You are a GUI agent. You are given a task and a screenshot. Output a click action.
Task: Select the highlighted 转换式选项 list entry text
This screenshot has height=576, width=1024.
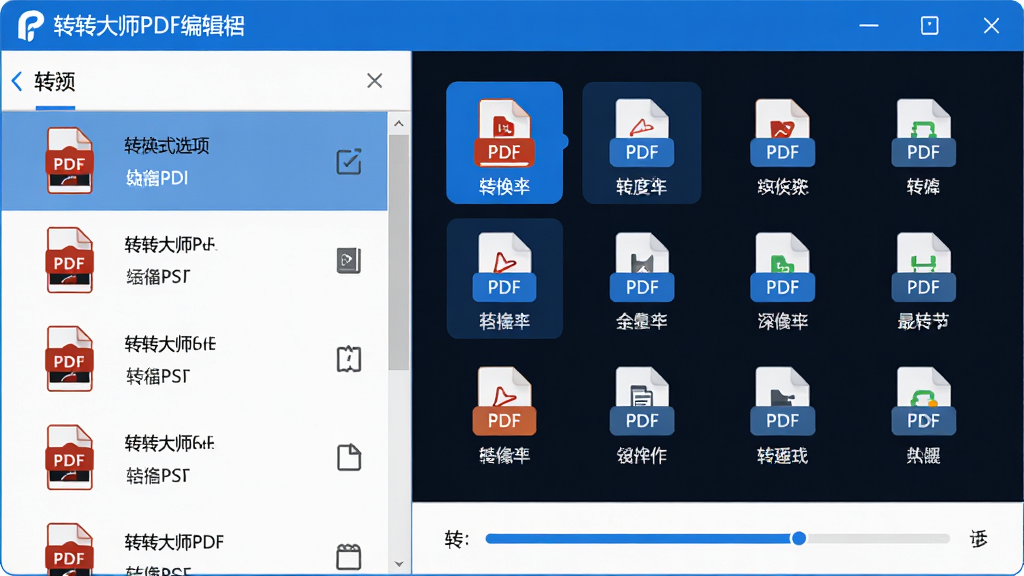pyautogui.click(x=167, y=146)
